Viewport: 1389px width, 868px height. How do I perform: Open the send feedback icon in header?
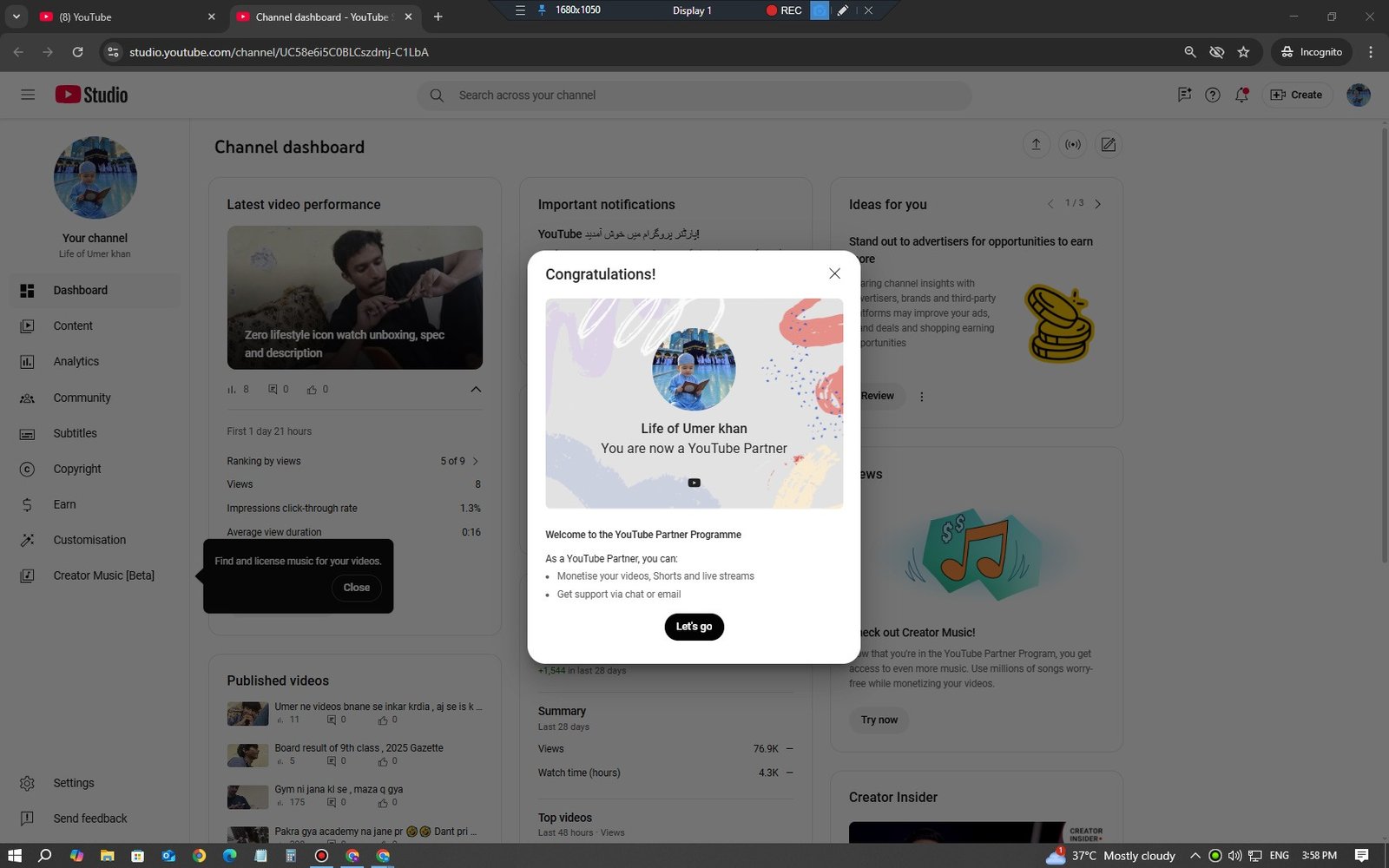(x=1184, y=95)
